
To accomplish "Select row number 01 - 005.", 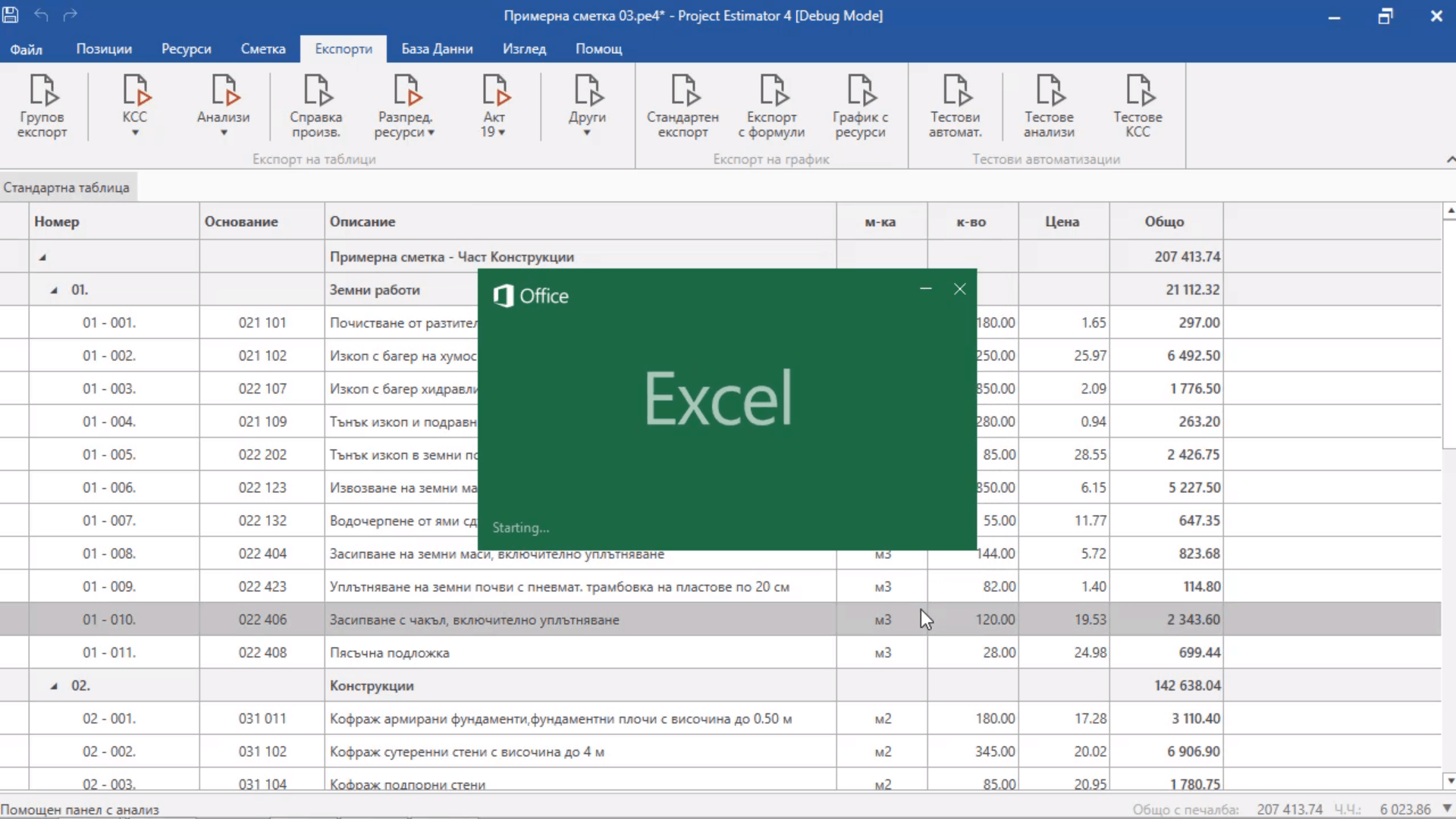I will pos(109,455).
